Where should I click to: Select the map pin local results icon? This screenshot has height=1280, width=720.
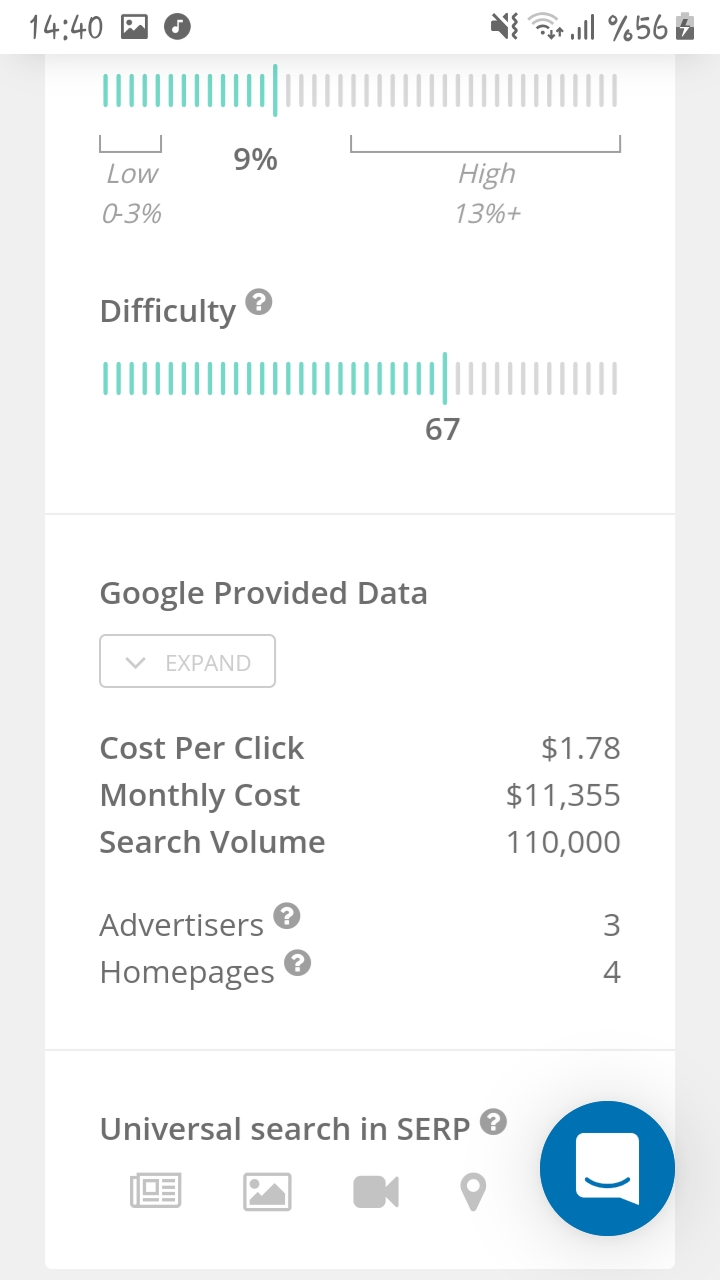pyautogui.click(x=472, y=1192)
